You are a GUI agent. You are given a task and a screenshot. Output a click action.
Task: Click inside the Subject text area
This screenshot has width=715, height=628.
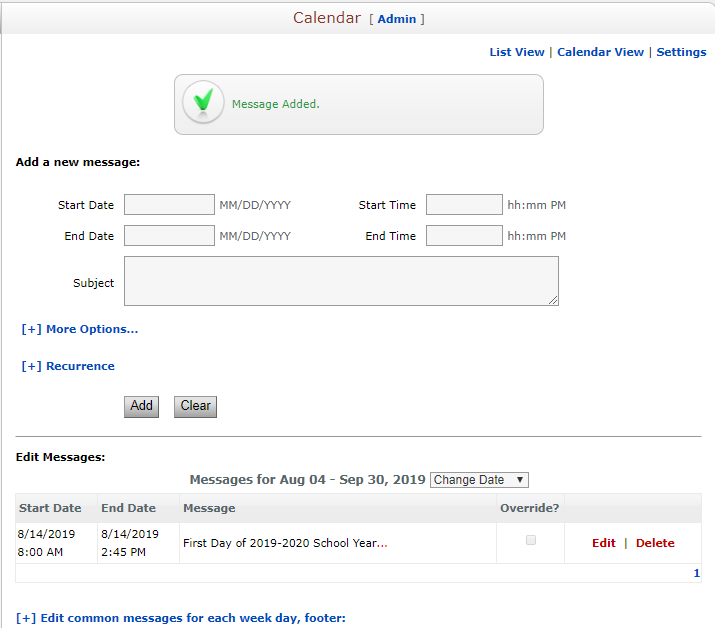point(341,281)
